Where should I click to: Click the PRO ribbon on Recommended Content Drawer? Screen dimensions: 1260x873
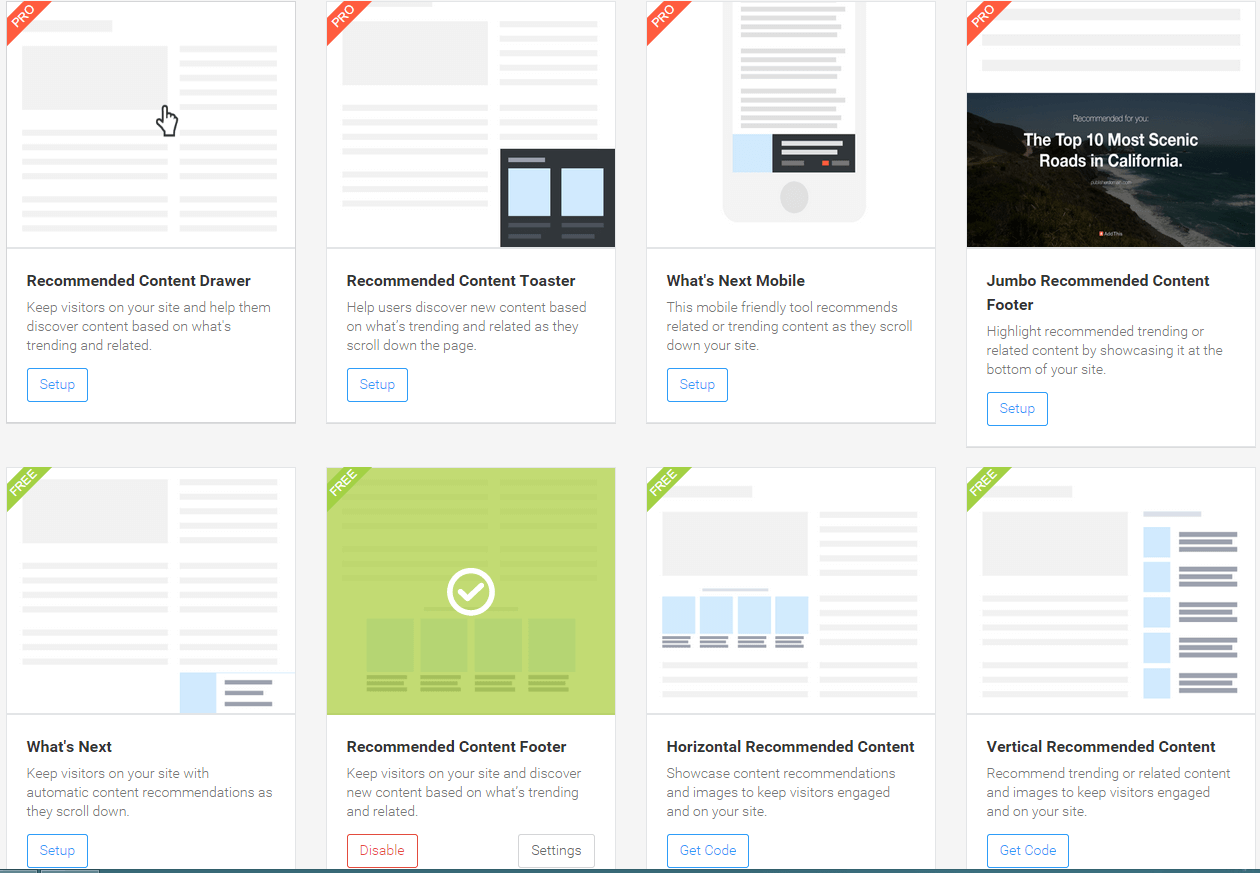[22, 17]
